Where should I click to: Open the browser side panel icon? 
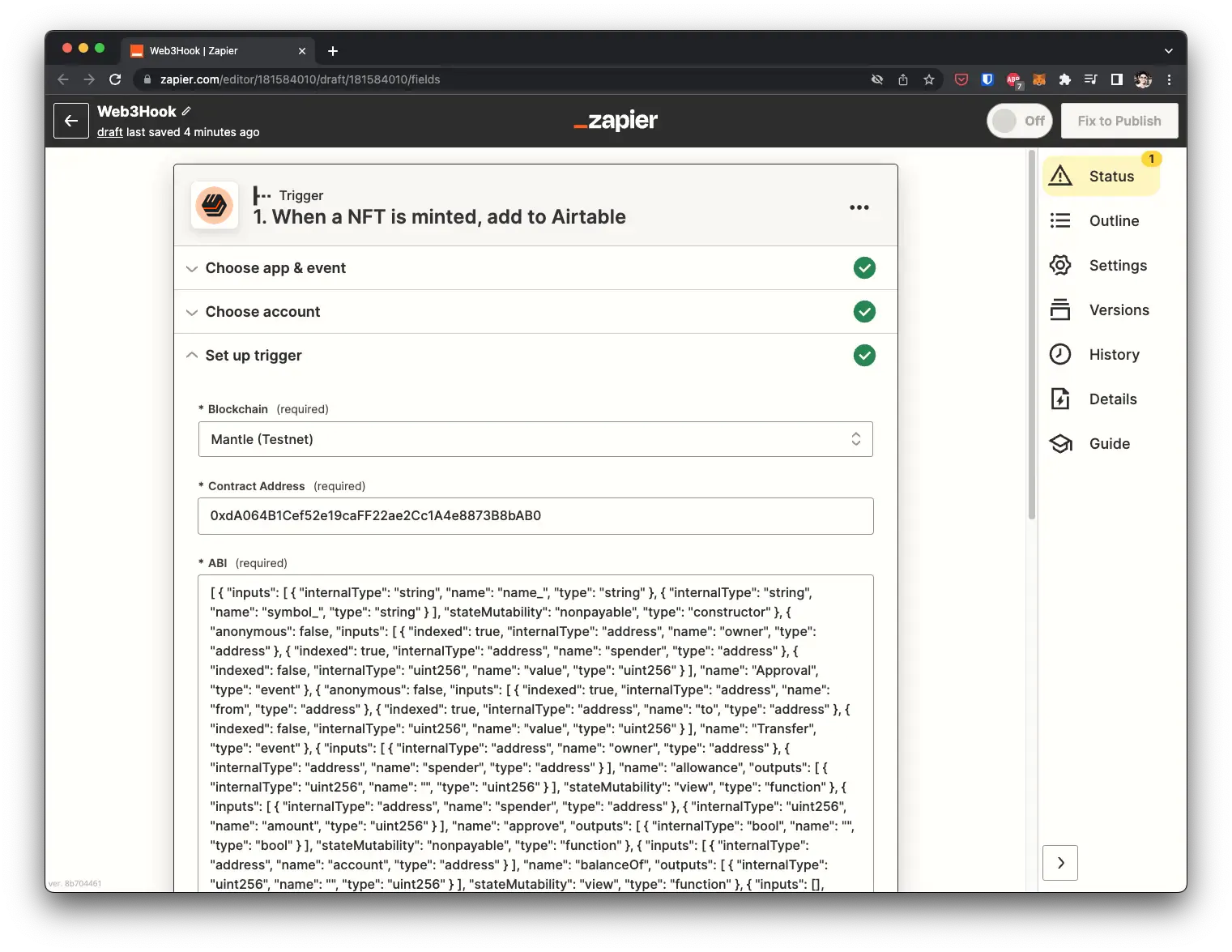1117,79
